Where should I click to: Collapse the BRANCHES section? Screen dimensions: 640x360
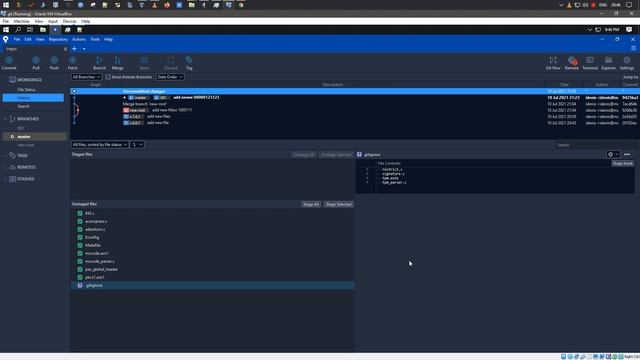pyautogui.click(x=5, y=119)
